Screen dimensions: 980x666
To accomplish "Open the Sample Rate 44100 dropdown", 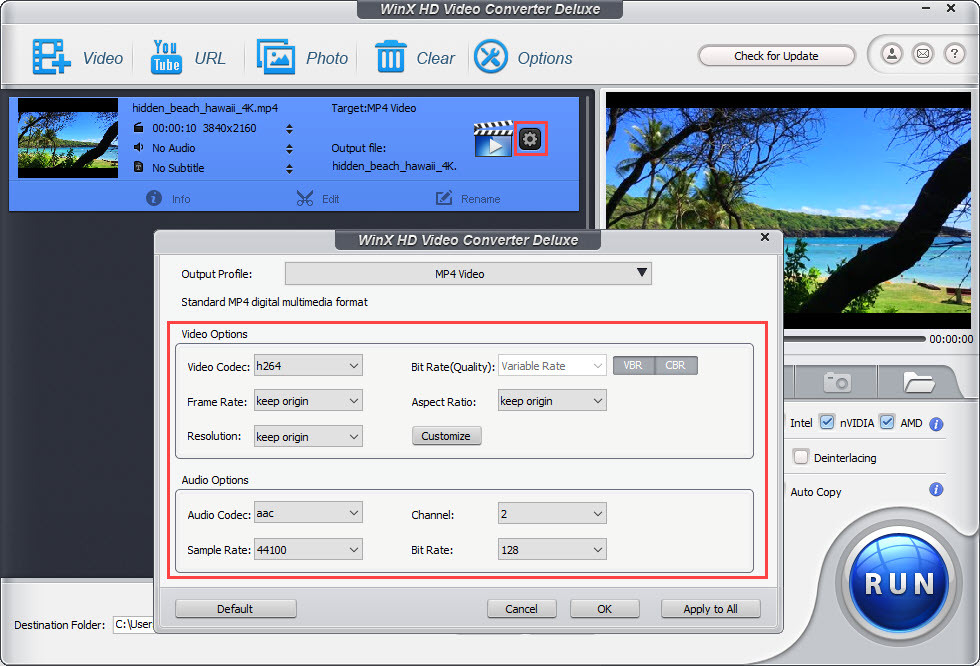I will (308, 550).
